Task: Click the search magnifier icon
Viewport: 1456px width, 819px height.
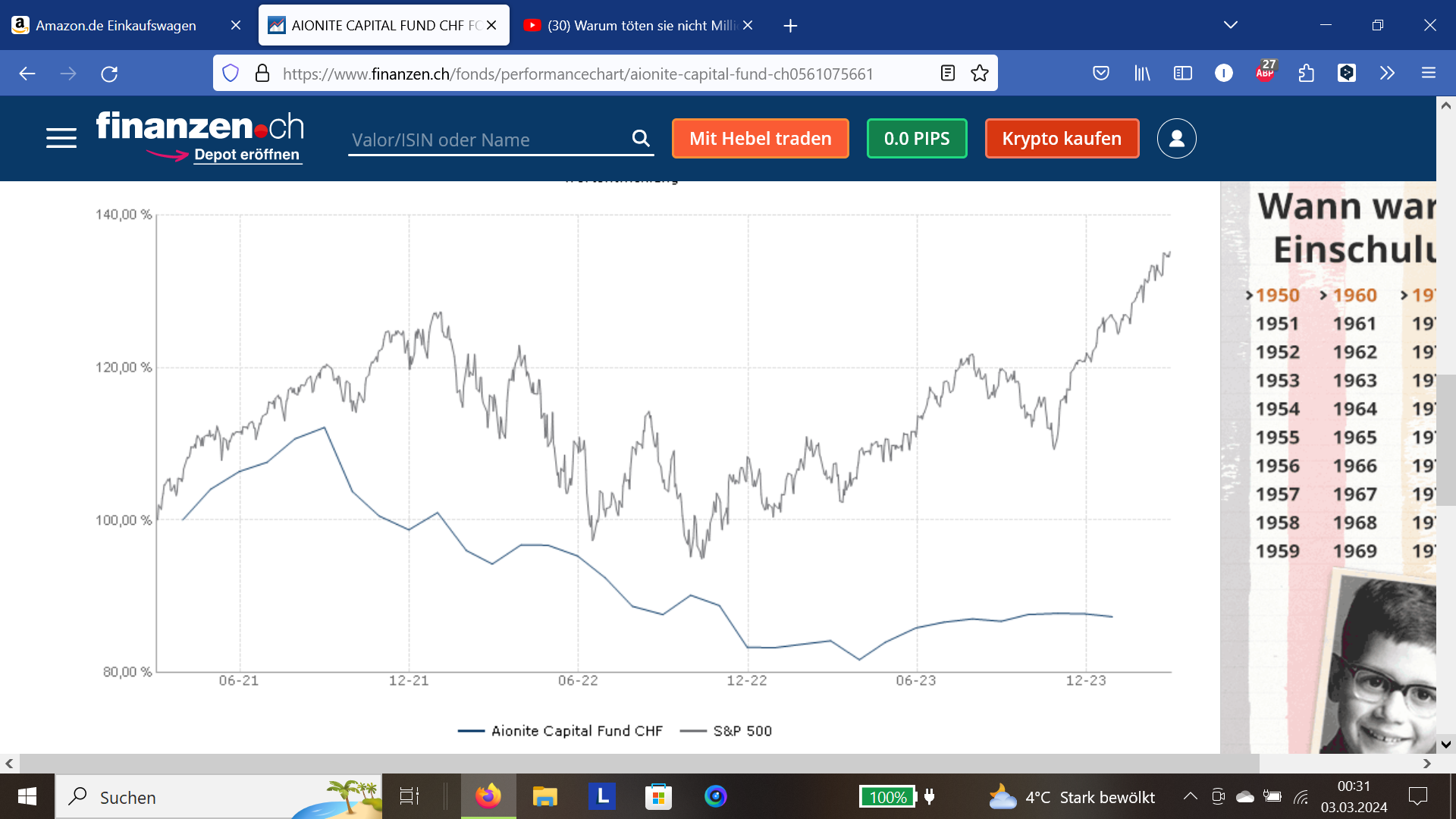Action: (x=641, y=138)
